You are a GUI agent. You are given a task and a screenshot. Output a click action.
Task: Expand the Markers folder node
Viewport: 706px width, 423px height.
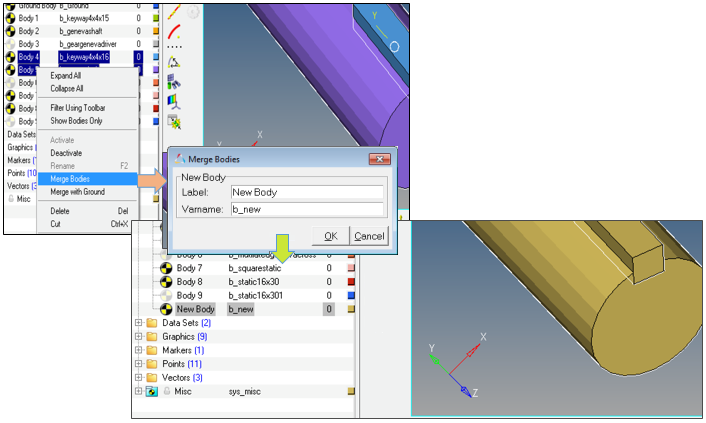pos(139,350)
